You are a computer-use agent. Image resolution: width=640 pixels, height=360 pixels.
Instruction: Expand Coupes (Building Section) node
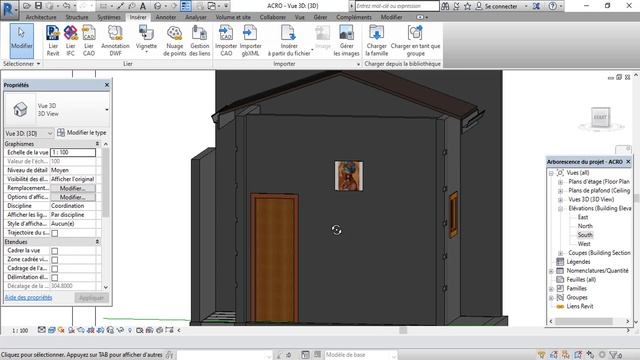point(560,253)
